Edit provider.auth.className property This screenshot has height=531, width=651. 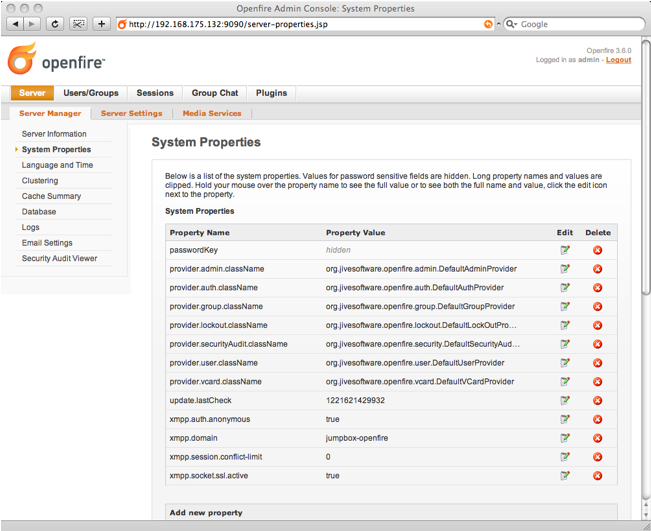click(565, 287)
